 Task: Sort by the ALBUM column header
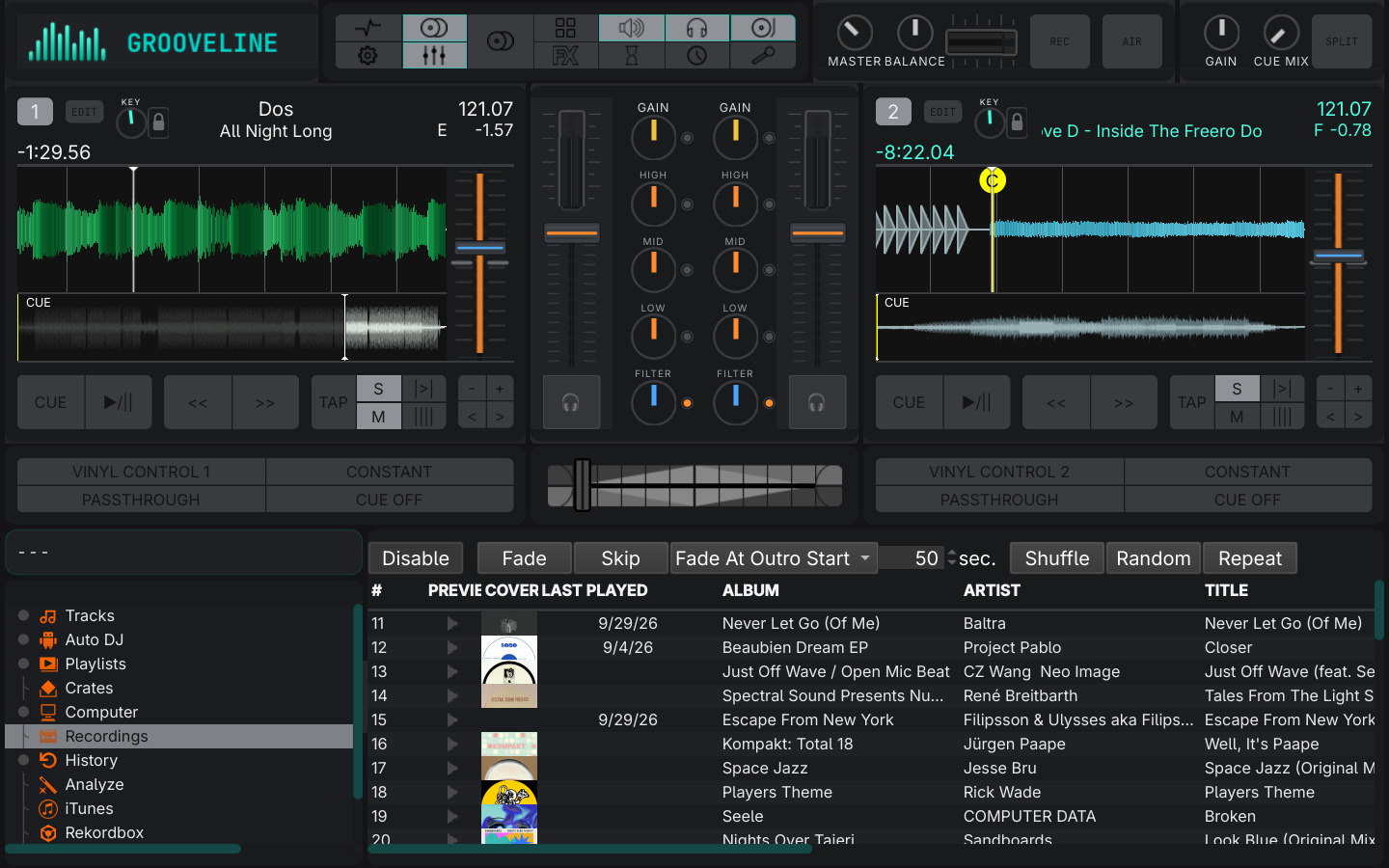(750, 590)
